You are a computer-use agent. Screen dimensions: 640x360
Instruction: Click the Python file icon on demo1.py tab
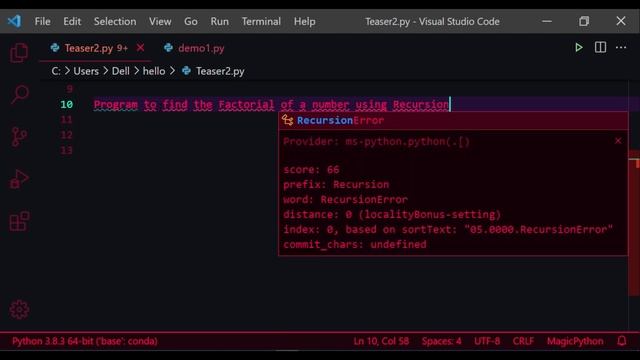(168, 48)
